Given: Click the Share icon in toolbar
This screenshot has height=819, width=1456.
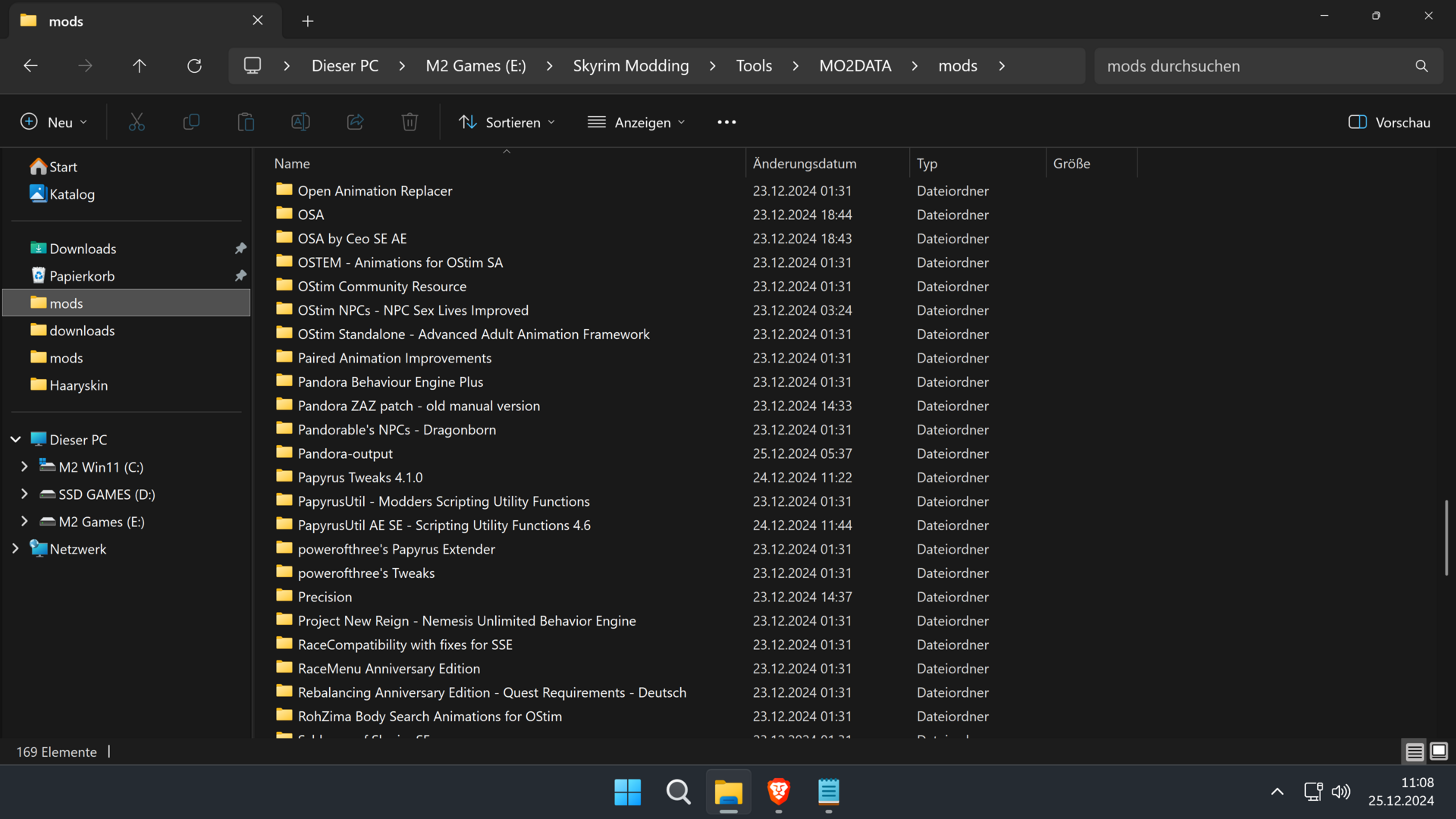Looking at the screenshot, I should pos(355,122).
